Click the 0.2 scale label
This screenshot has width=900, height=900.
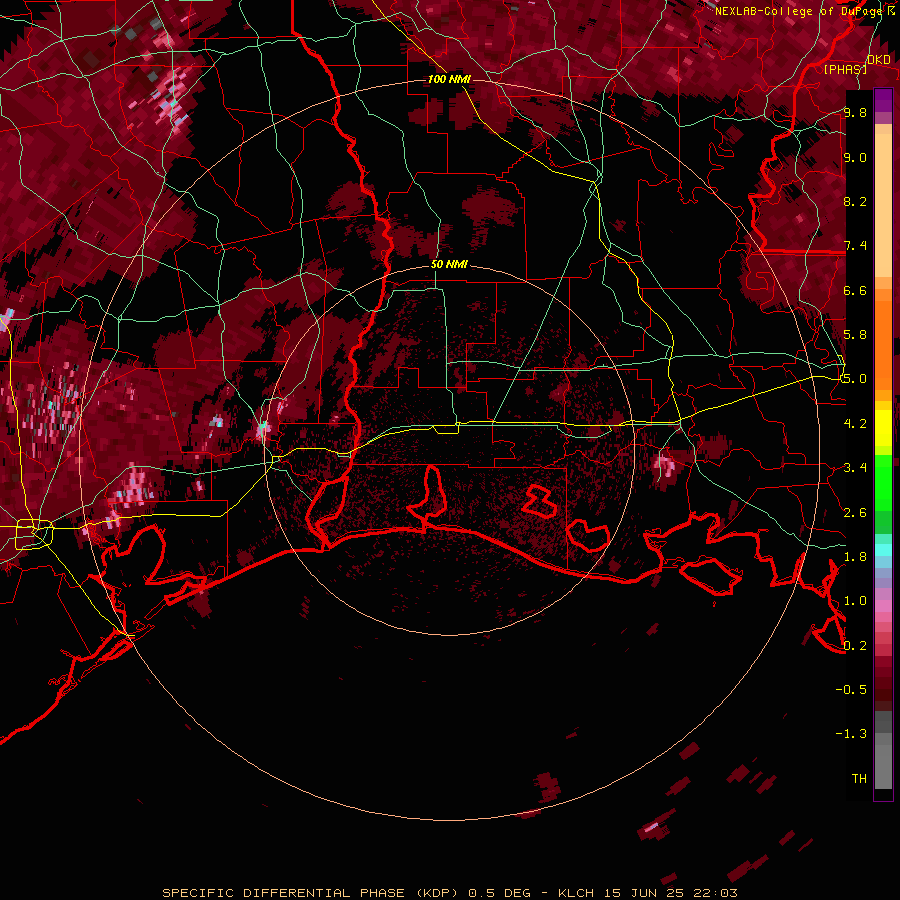pos(855,646)
